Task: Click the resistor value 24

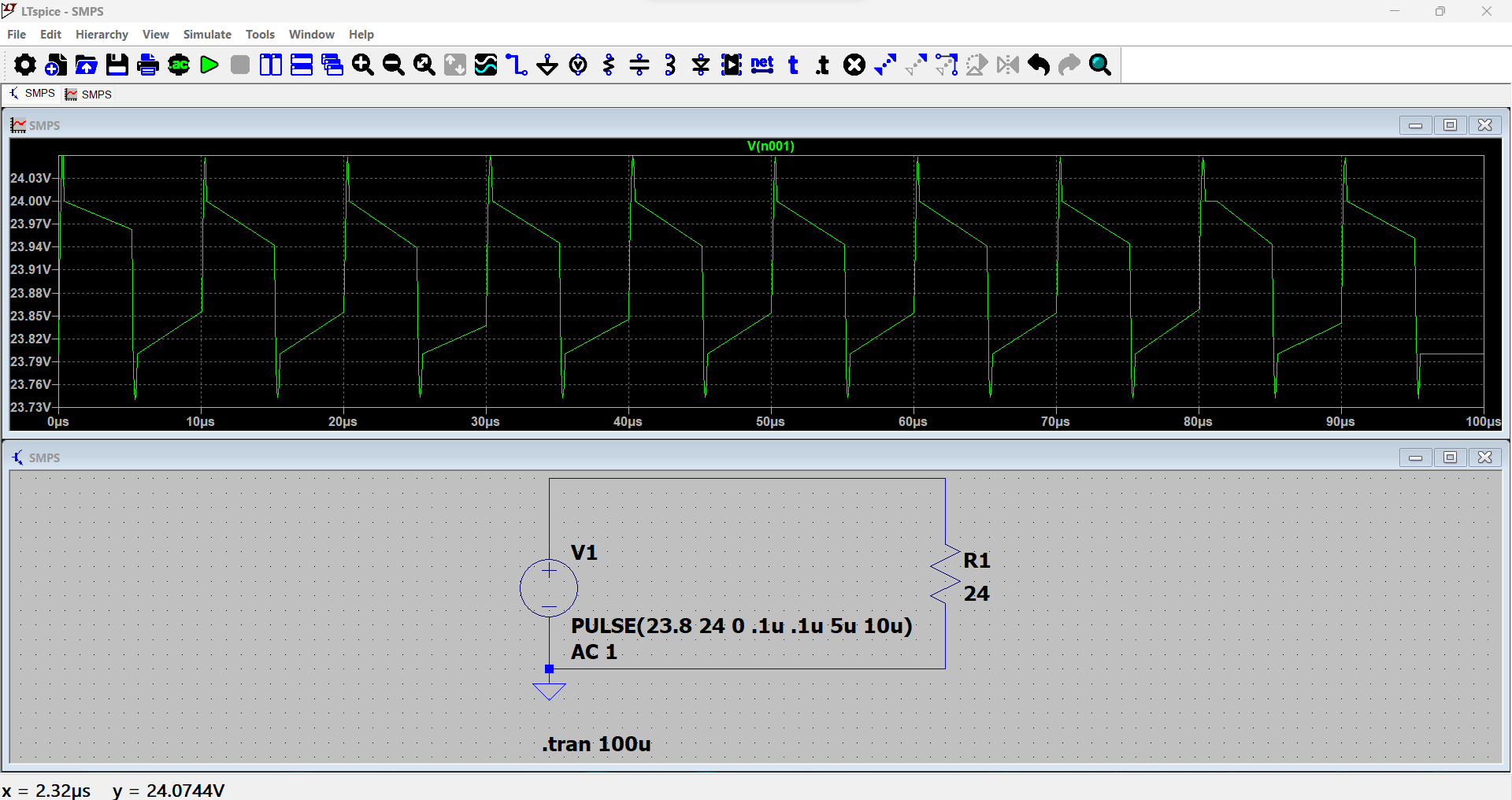Action: [x=976, y=594]
